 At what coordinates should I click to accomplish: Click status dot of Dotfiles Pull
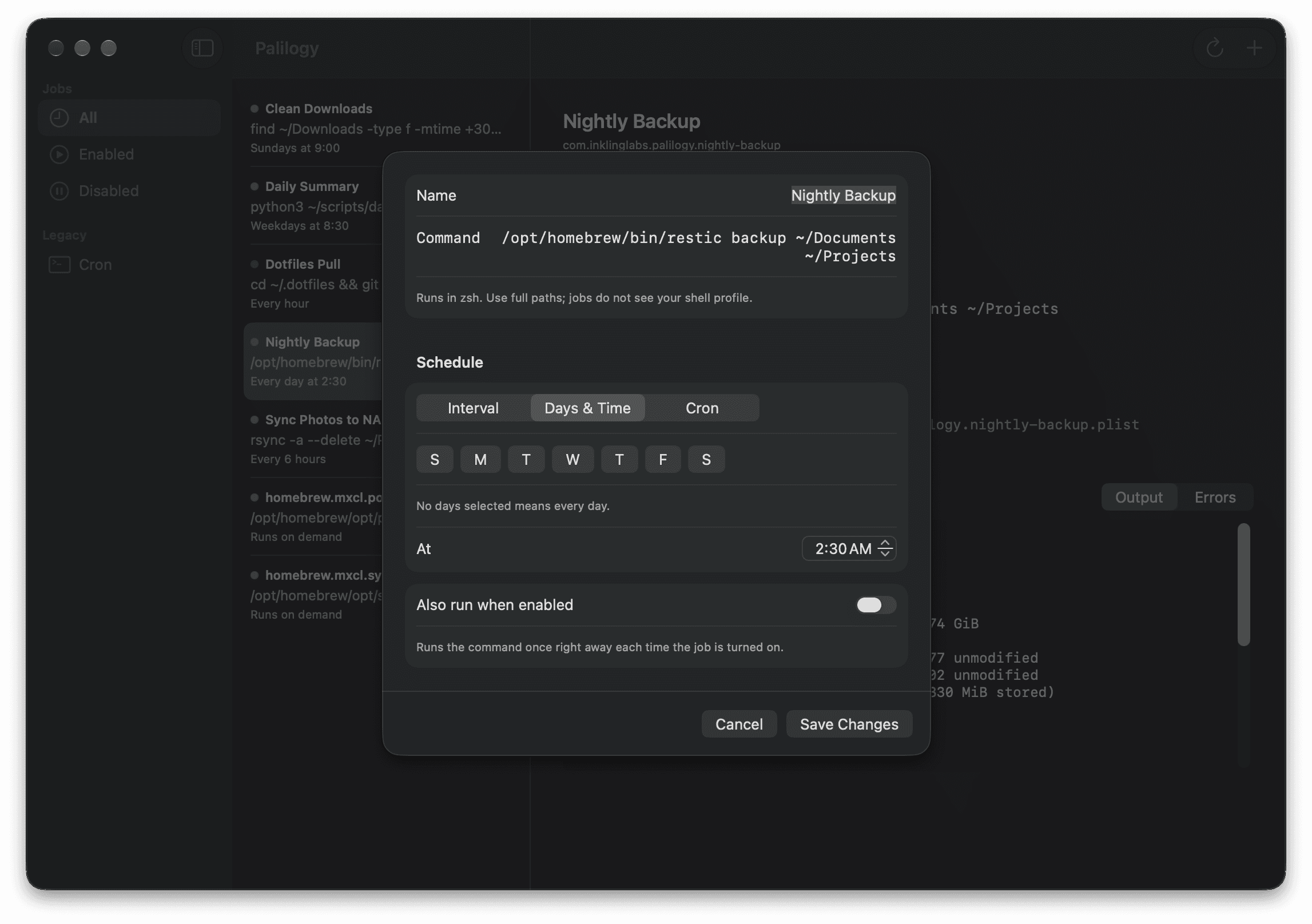point(255,264)
